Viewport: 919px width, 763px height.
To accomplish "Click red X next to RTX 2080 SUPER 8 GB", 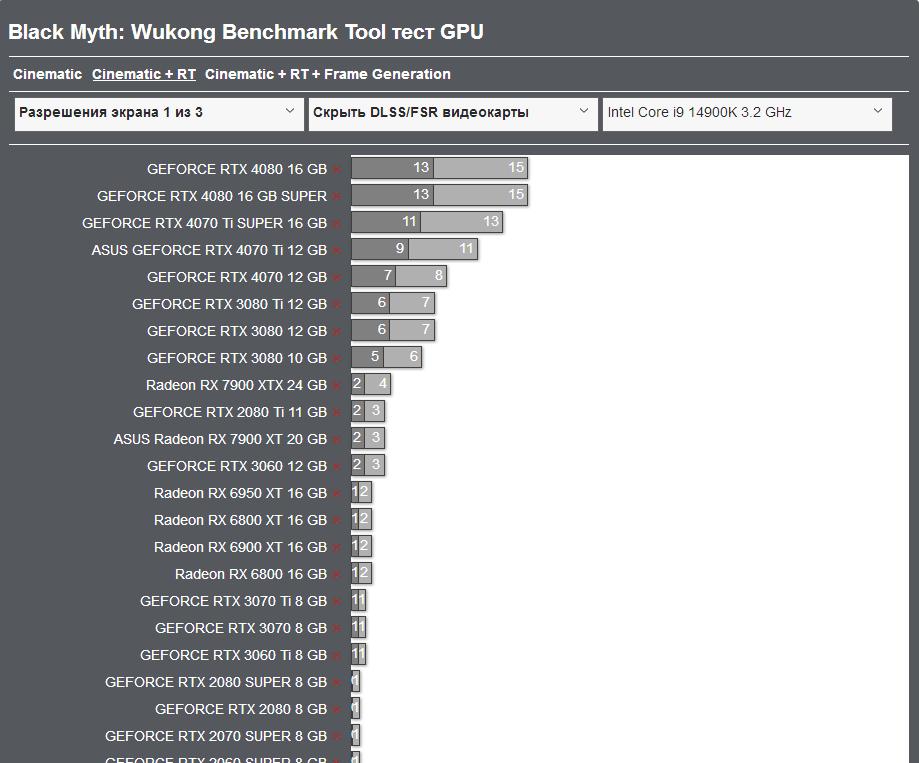I will 336,682.
